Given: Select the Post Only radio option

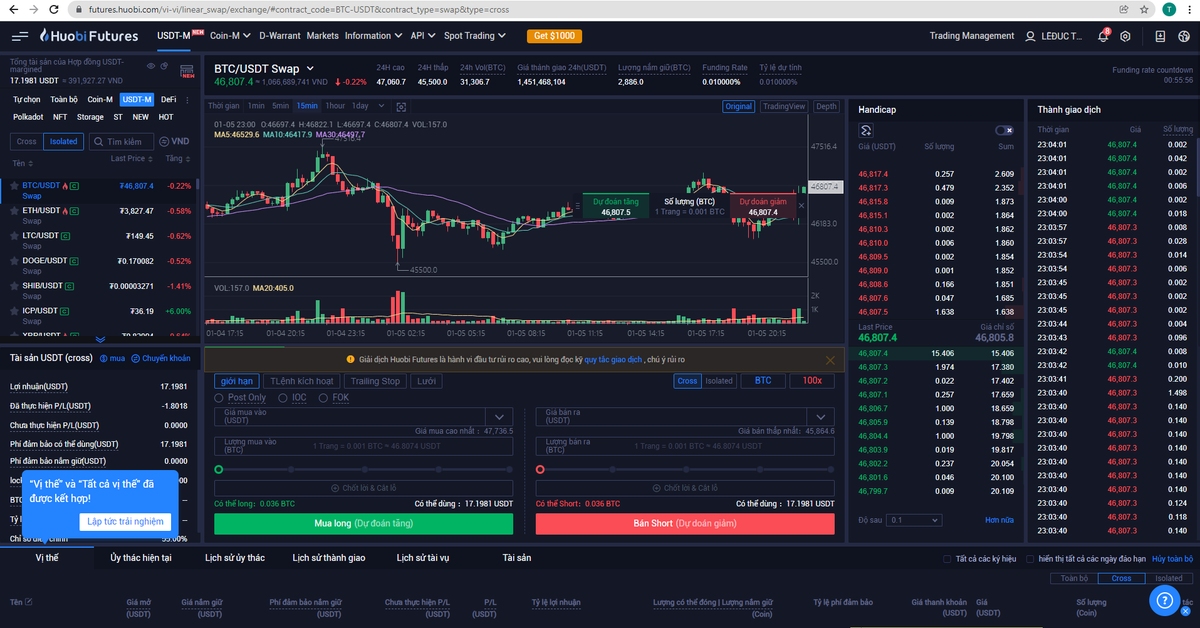Looking at the screenshot, I should point(220,397).
